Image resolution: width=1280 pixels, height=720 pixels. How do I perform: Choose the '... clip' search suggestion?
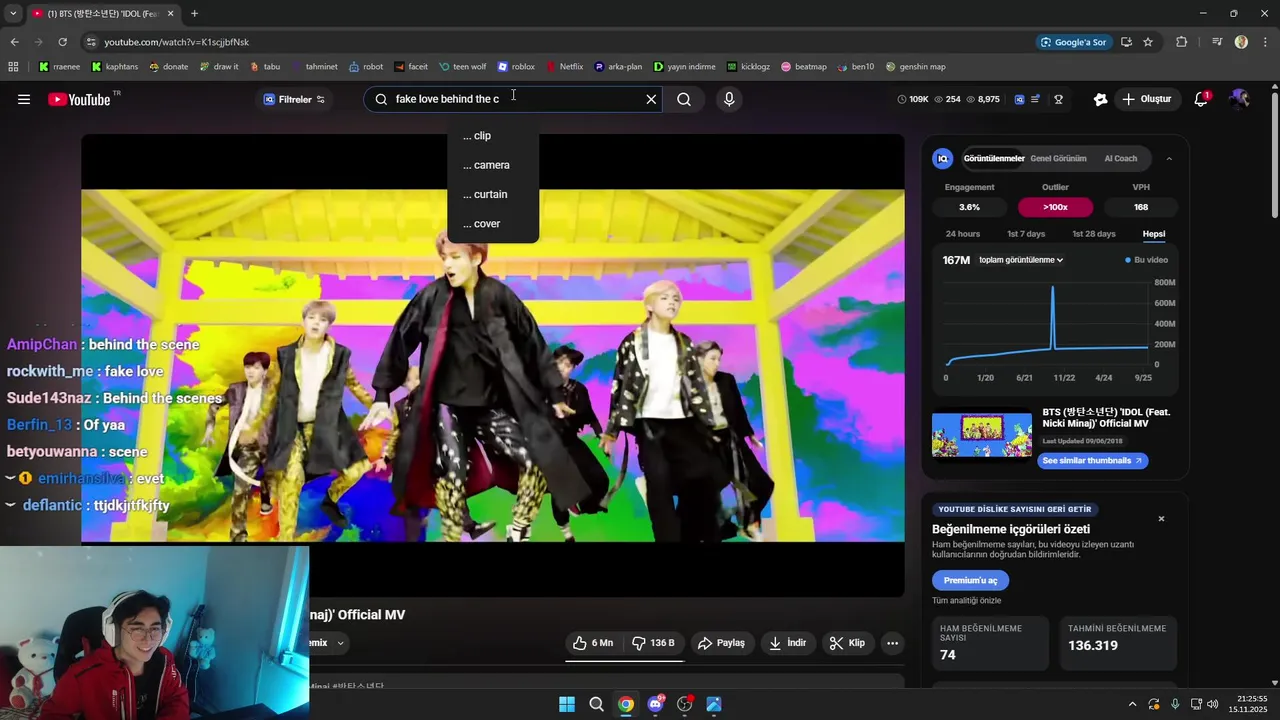493,136
